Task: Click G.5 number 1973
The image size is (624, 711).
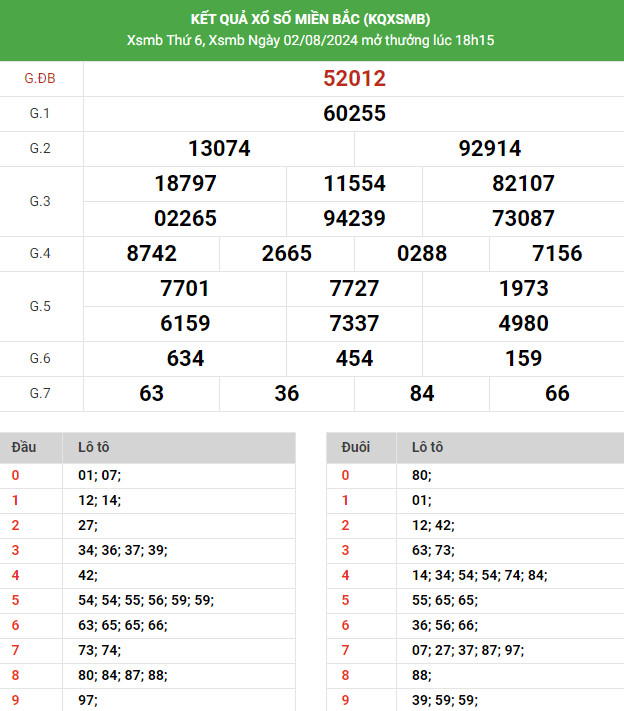Action: point(523,288)
